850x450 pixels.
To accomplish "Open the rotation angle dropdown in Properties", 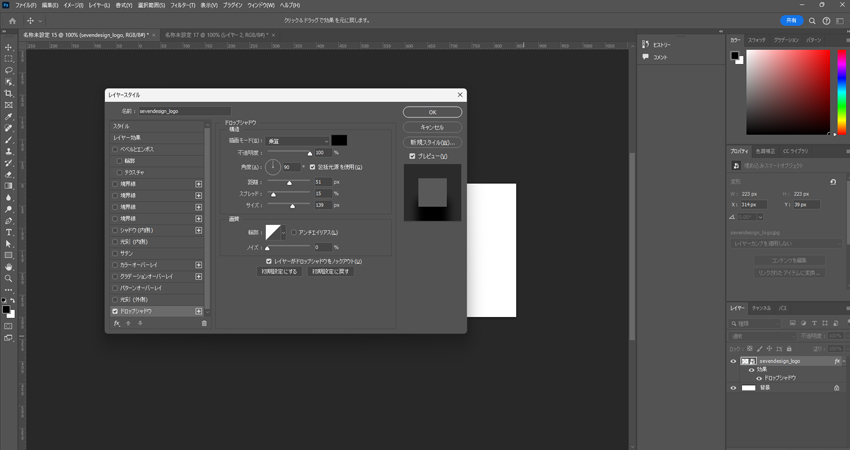I will pos(761,217).
